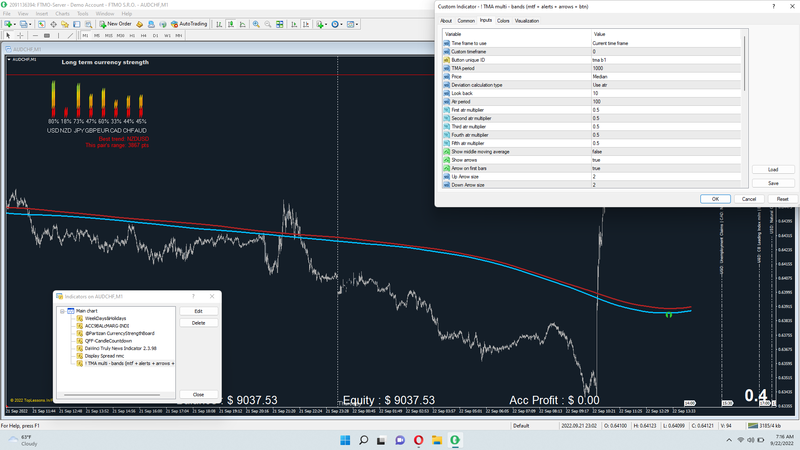Open the Tools menu
The image size is (800, 450).
[83, 14]
